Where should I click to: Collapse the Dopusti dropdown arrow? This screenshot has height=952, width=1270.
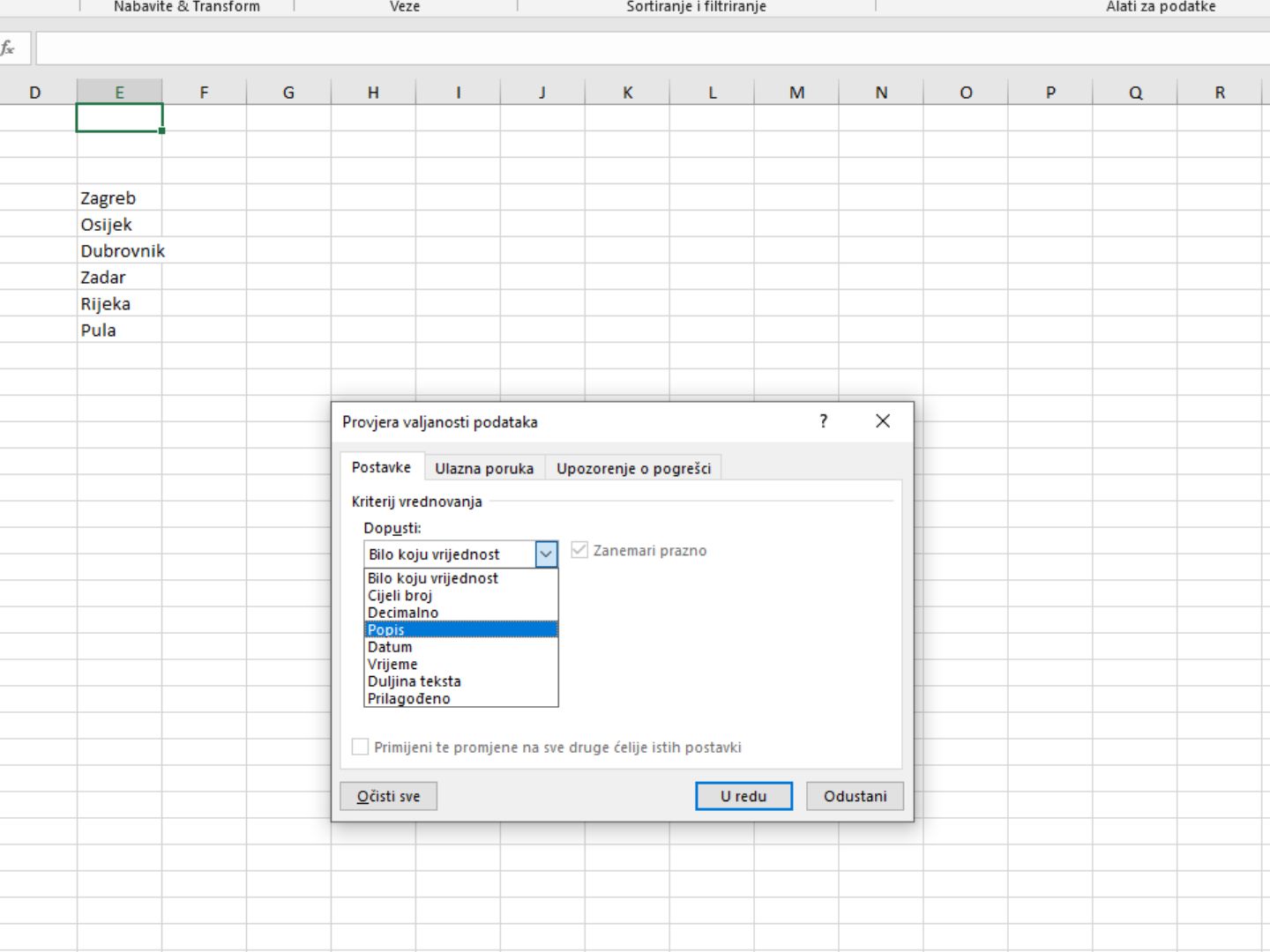pyautogui.click(x=546, y=554)
